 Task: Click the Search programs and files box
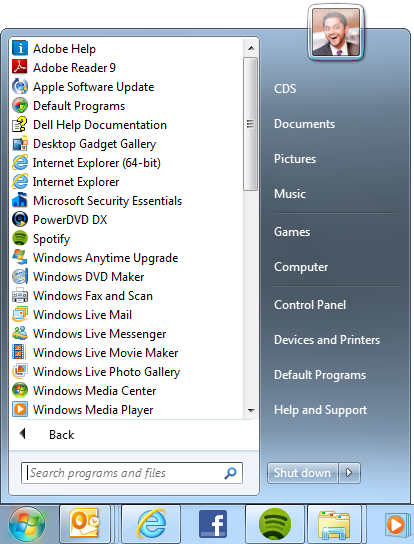click(132, 473)
